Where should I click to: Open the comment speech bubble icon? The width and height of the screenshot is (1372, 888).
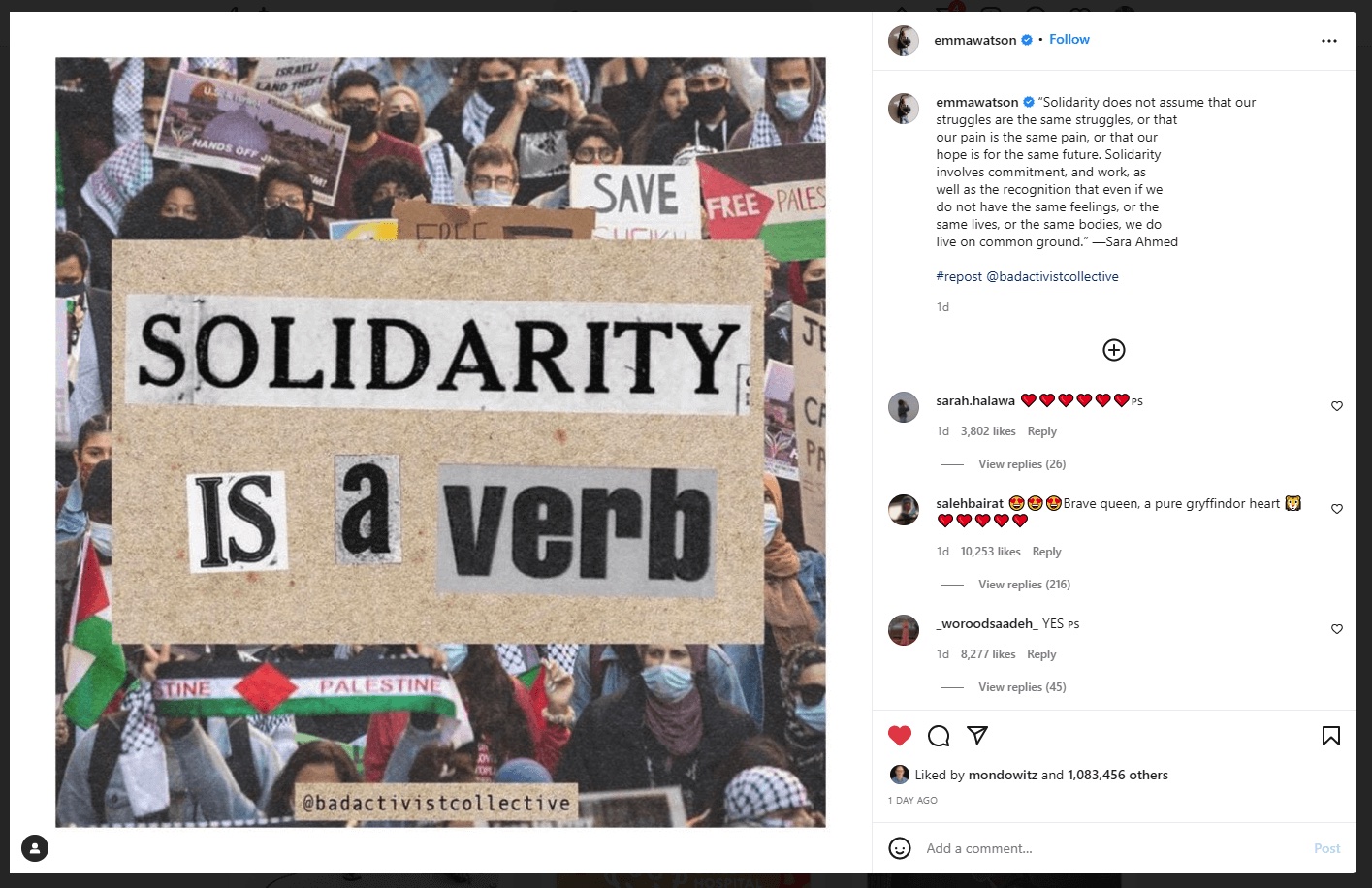click(939, 736)
